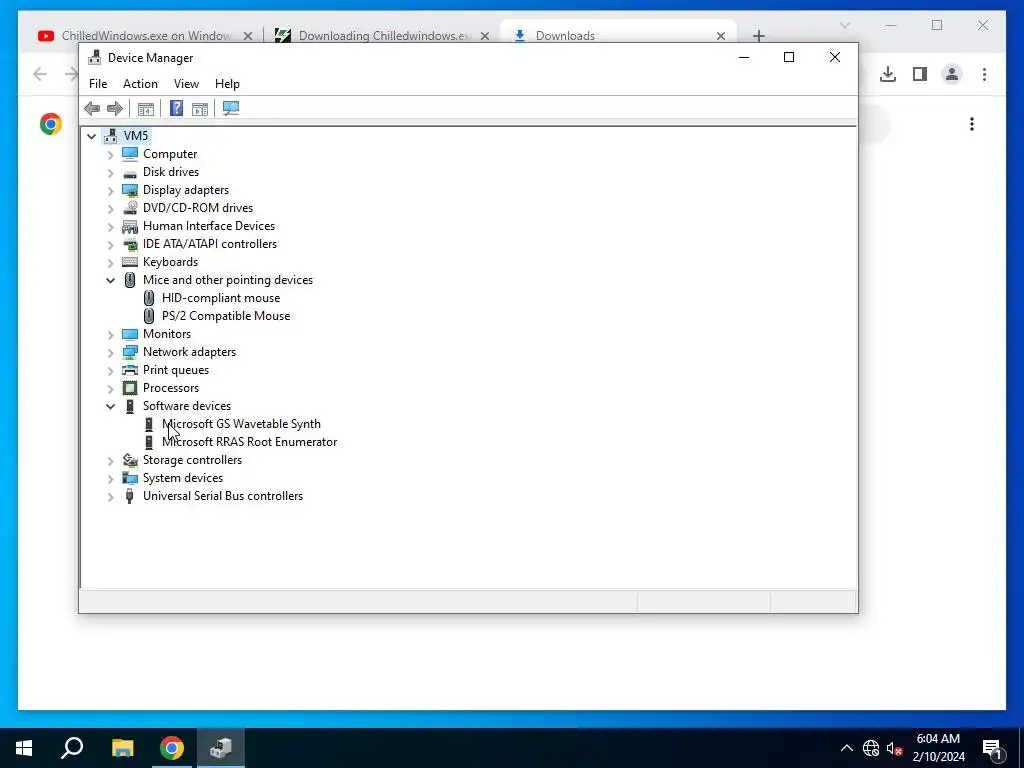Collapse Software devices chevron
This screenshot has width=1024, height=768.
click(x=110, y=406)
